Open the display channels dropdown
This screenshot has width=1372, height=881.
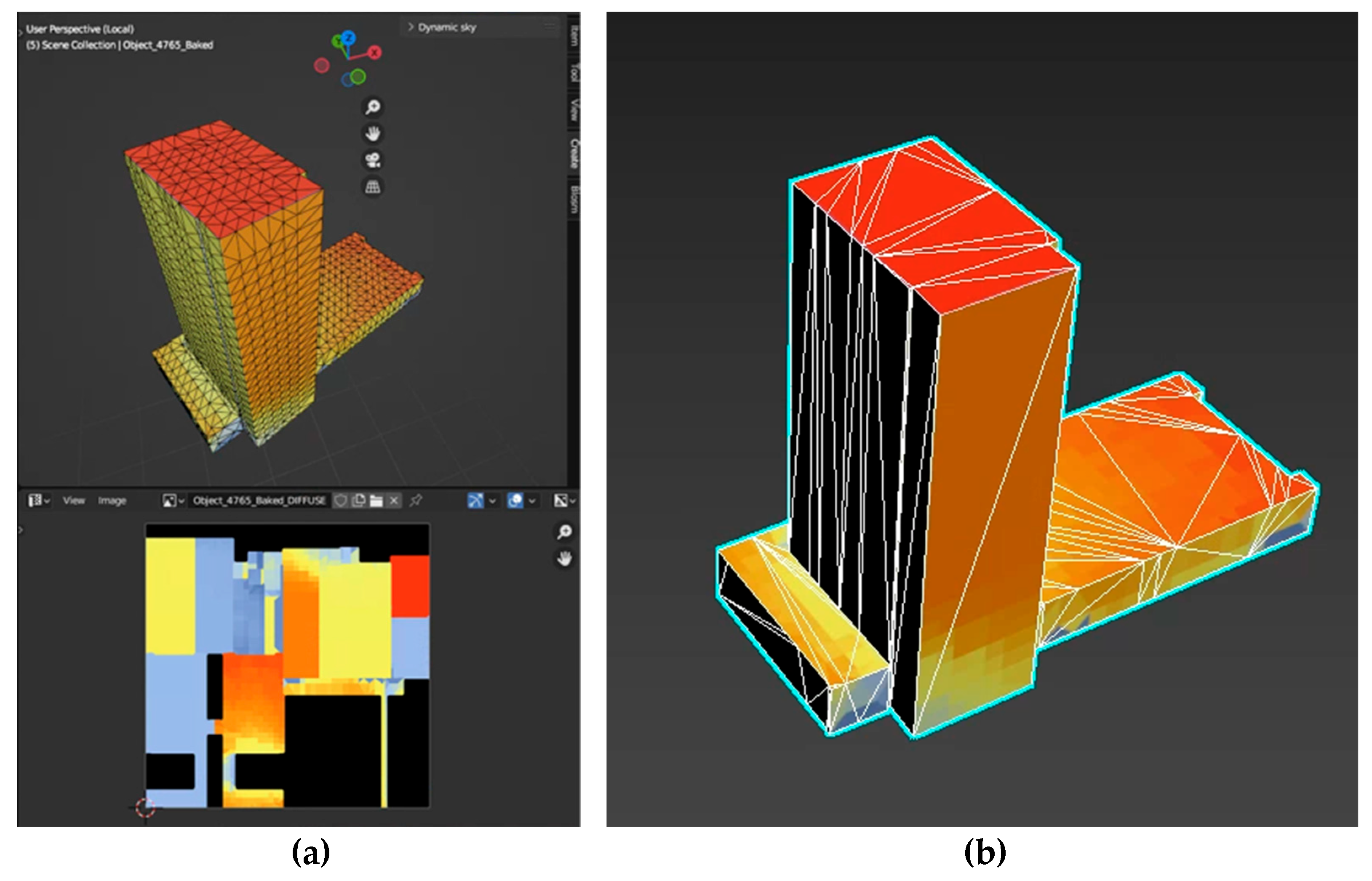[564, 501]
